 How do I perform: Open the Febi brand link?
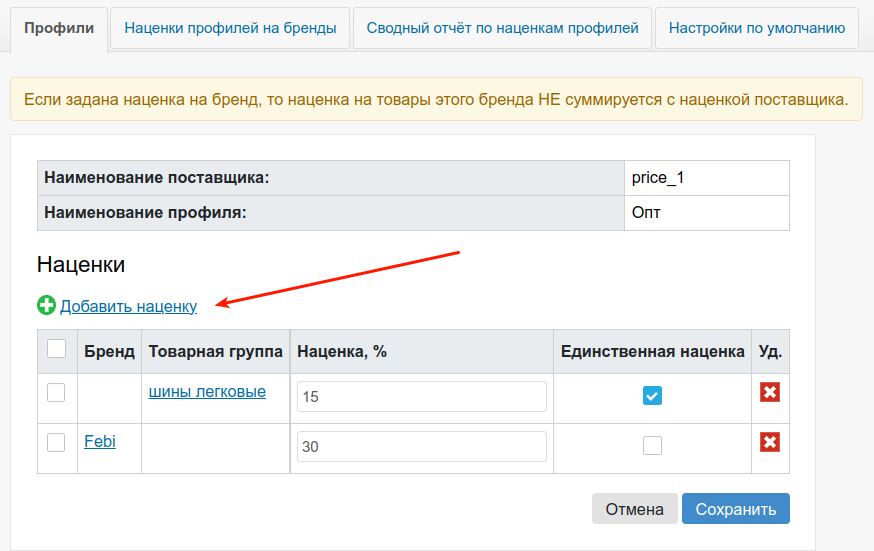100,441
